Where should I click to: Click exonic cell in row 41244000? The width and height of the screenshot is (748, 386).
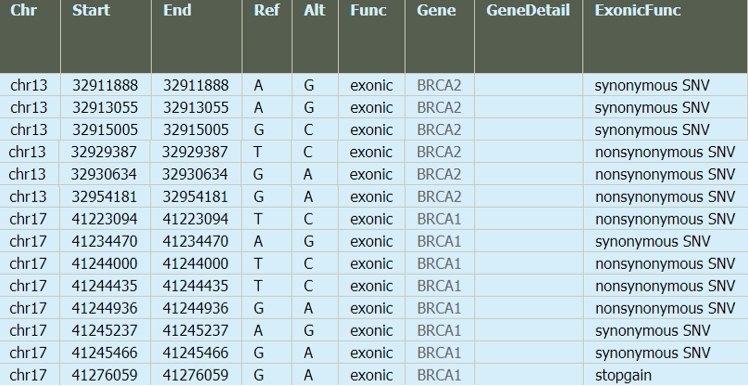pyautogui.click(x=371, y=264)
